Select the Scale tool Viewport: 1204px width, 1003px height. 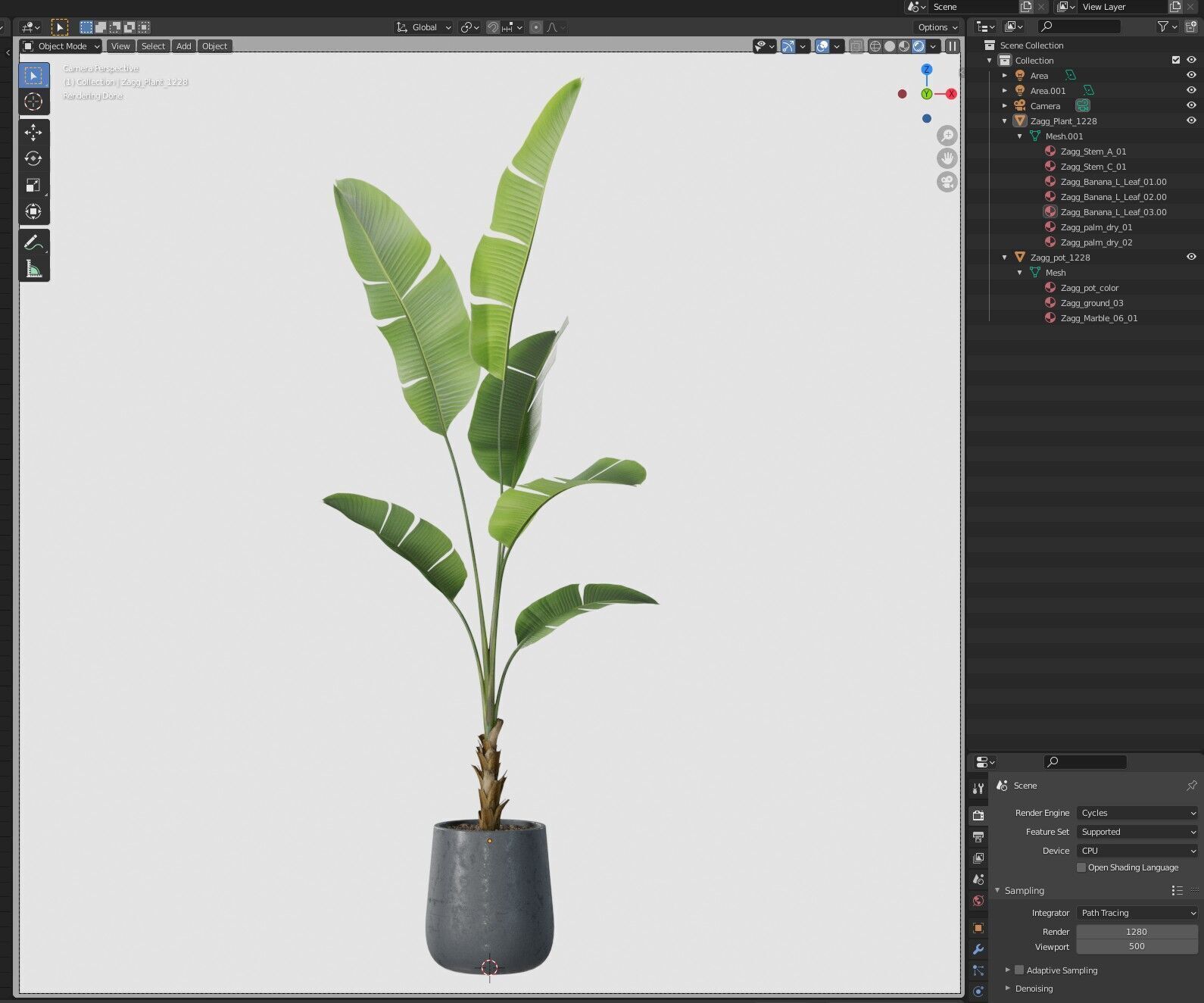pyautogui.click(x=33, y=185)
